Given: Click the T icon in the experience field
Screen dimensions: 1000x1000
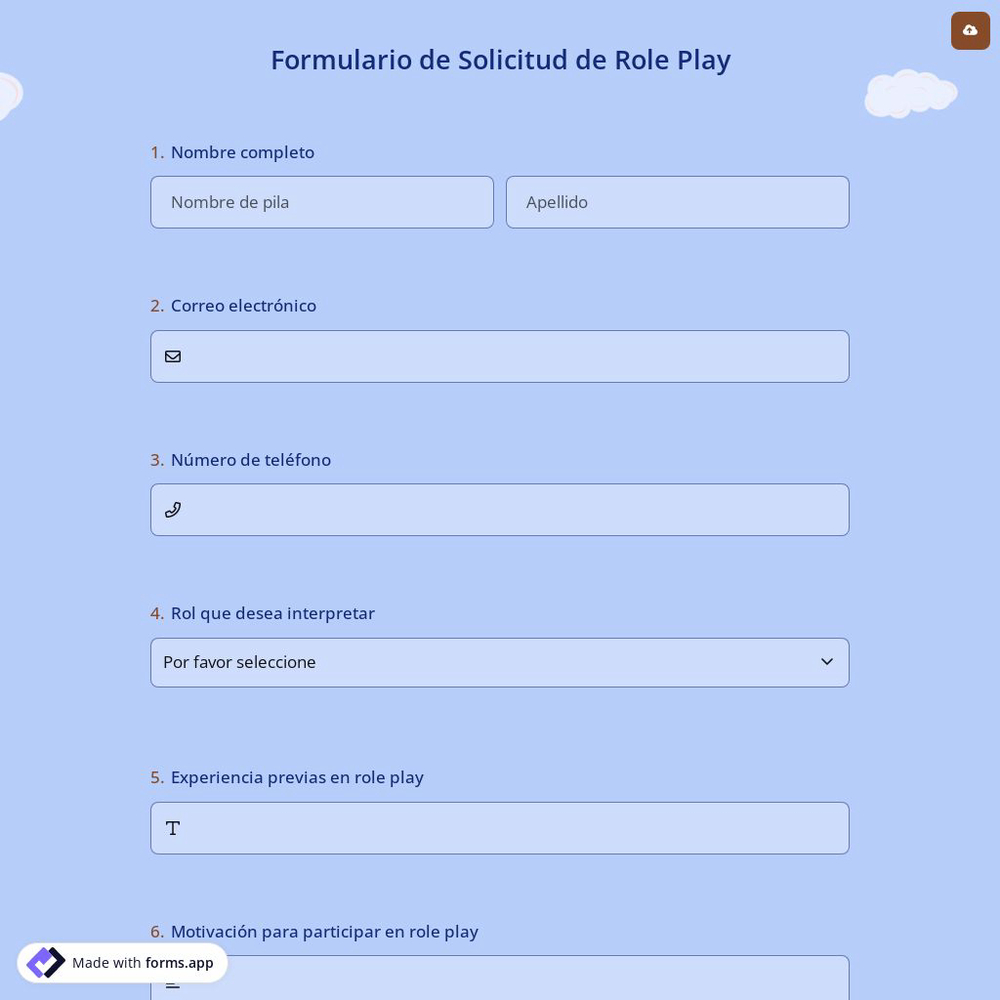Looking at the screenshot, I should pyautogui.click(x=173, y=828).
